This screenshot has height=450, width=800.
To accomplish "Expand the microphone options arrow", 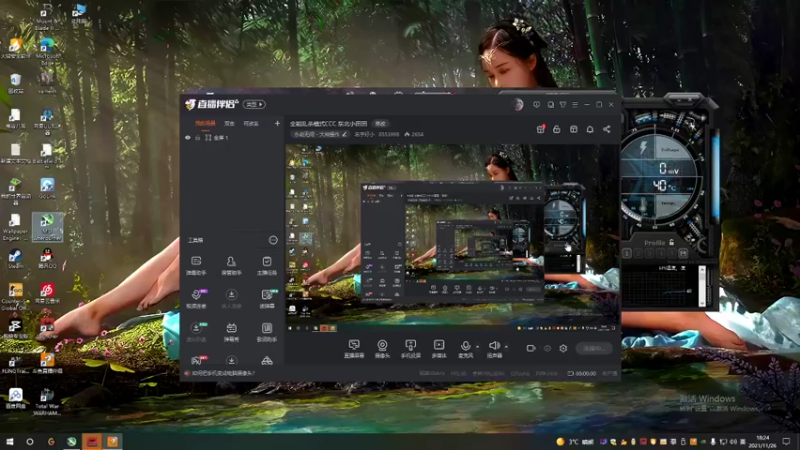I will (478, 347).
